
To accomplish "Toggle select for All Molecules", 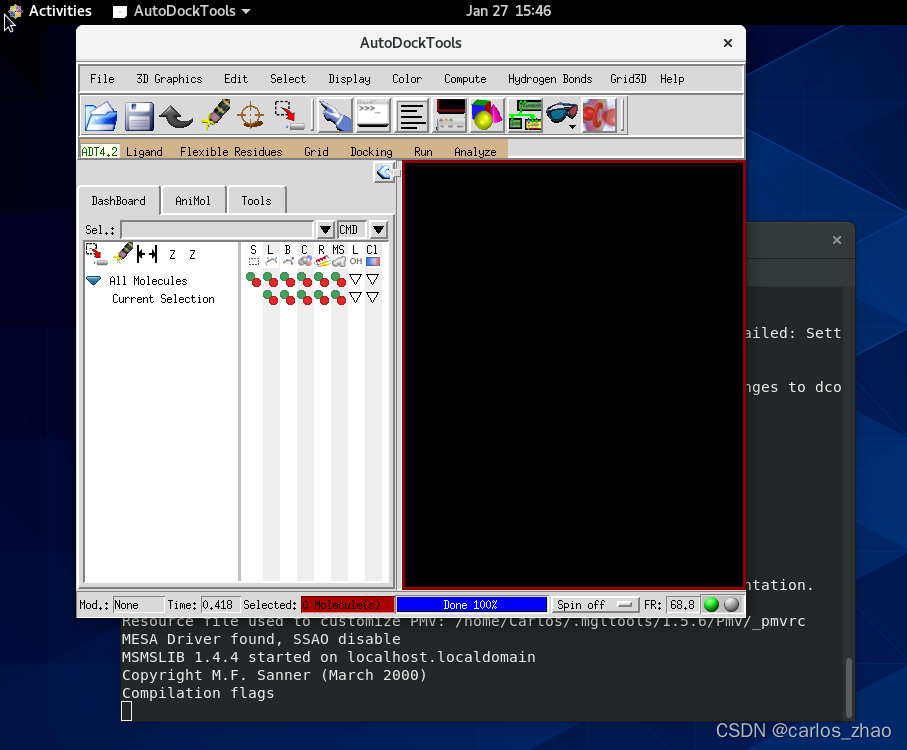I will [253, 280].
